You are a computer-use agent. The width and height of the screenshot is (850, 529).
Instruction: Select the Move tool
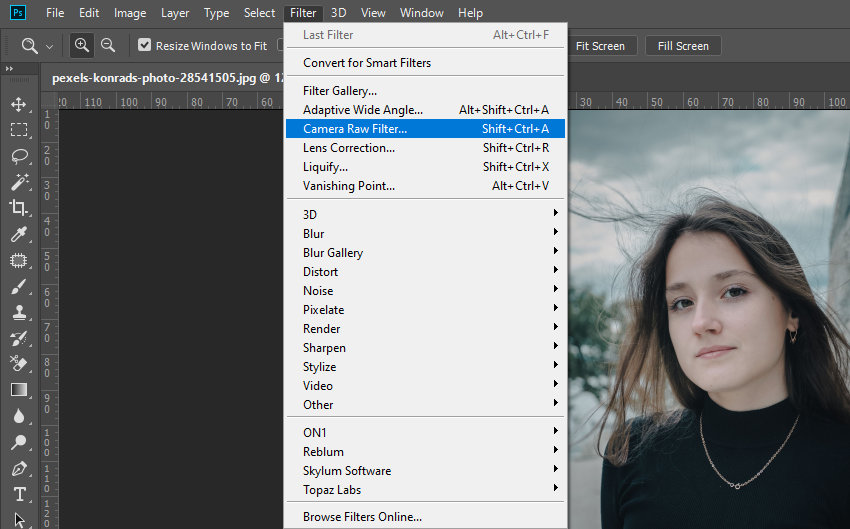[19, 104]
